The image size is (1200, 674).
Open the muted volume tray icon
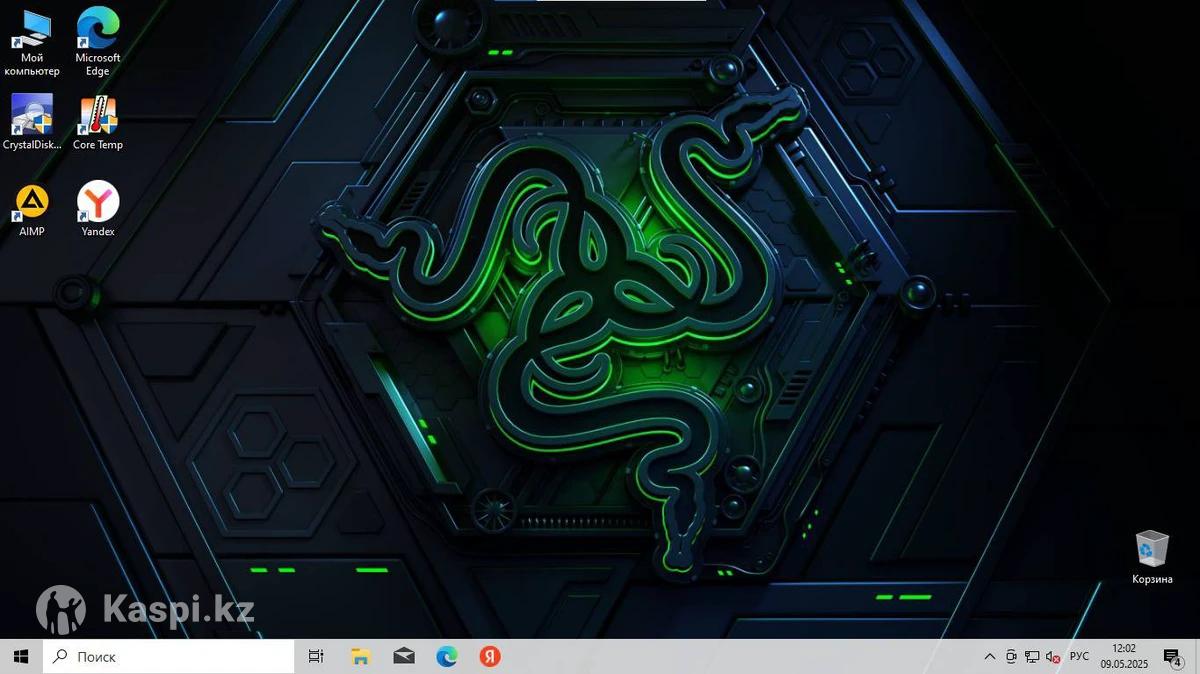click(x=1053, y=657)
